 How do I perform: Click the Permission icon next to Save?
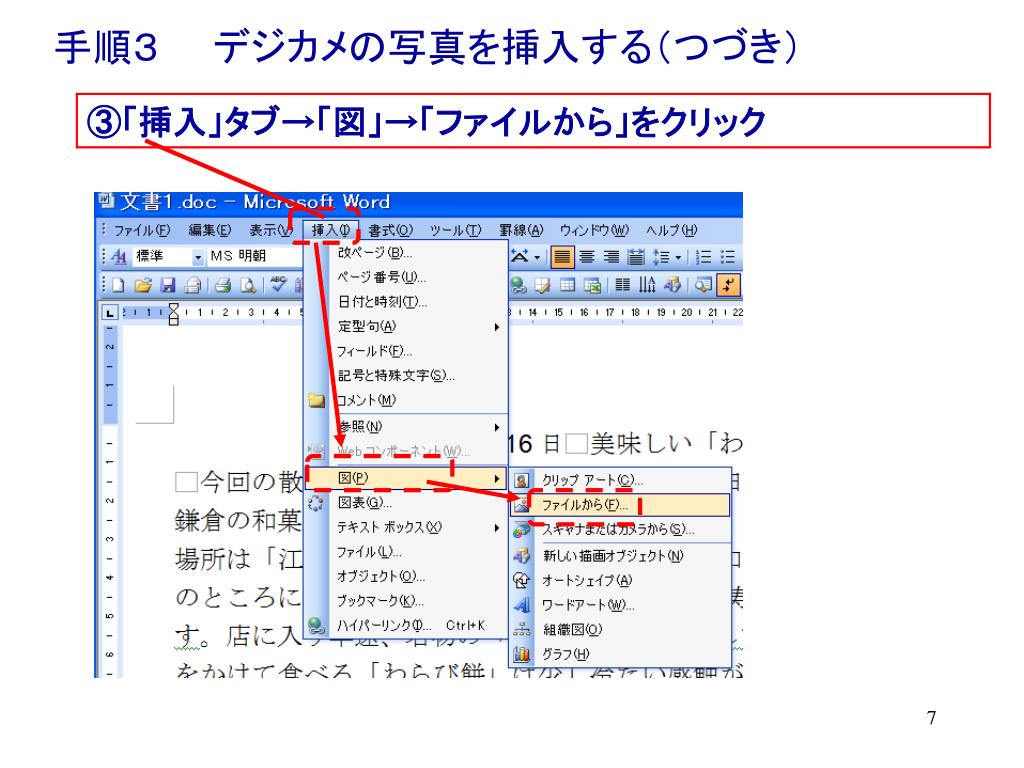(x=193, y=285)
